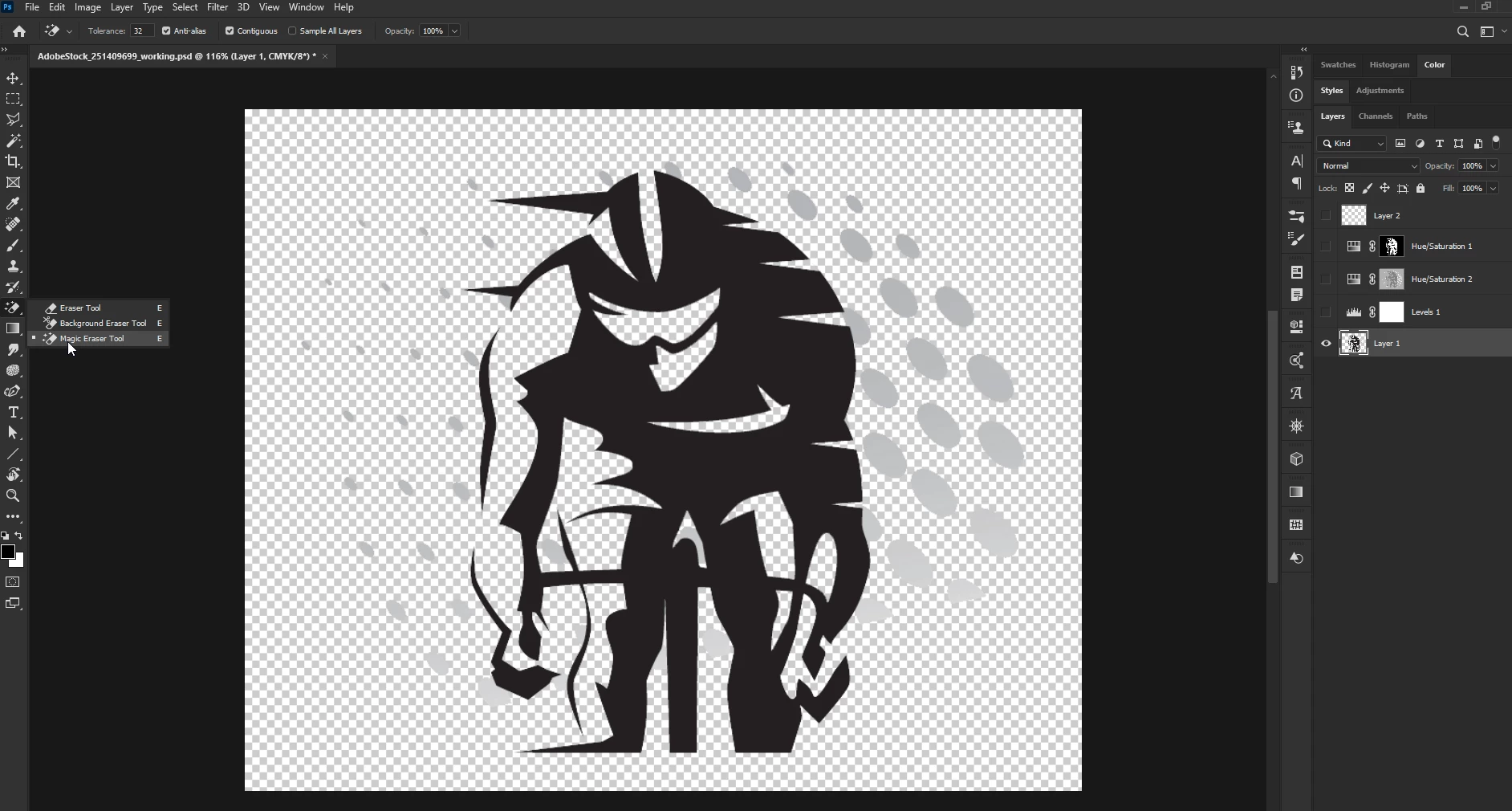Screen dimensions: 1512x811
Task: Switch to the Swatches tab
Action: coord(1338,65)
